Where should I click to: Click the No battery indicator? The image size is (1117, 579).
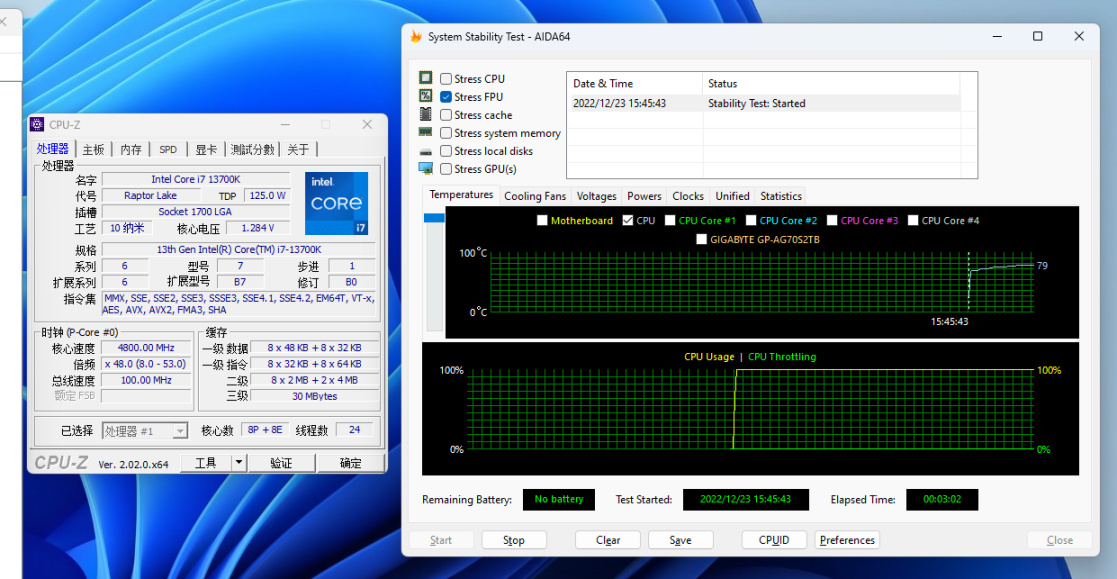tap(558, 499)
